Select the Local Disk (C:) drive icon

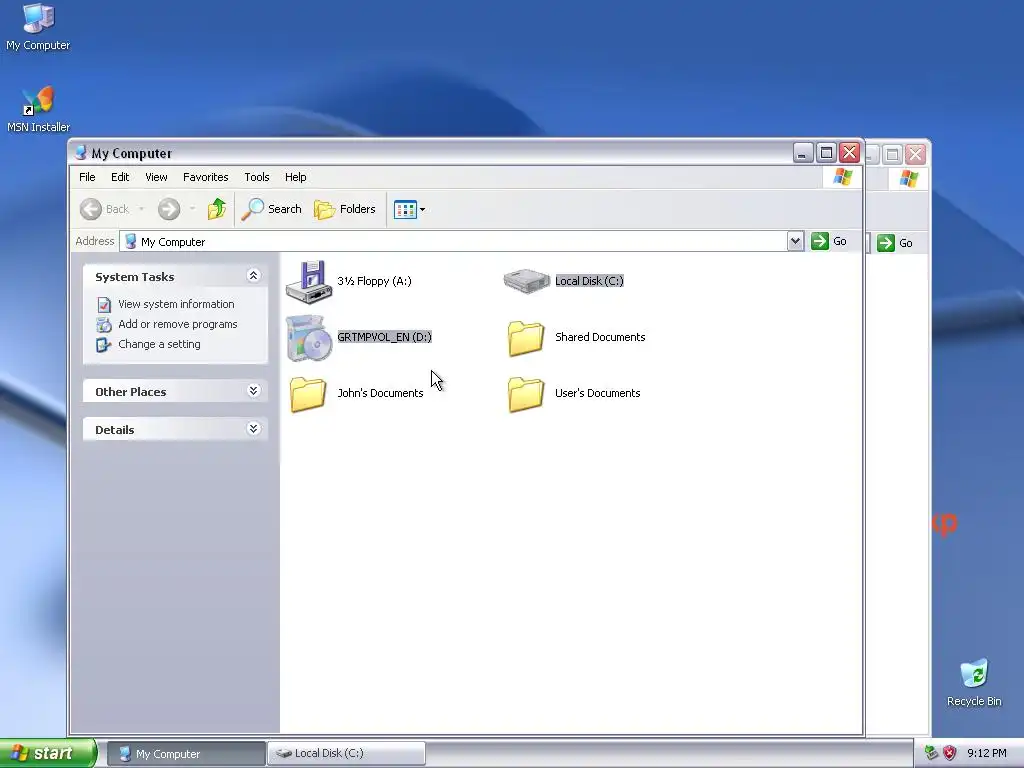pos(527,281)
